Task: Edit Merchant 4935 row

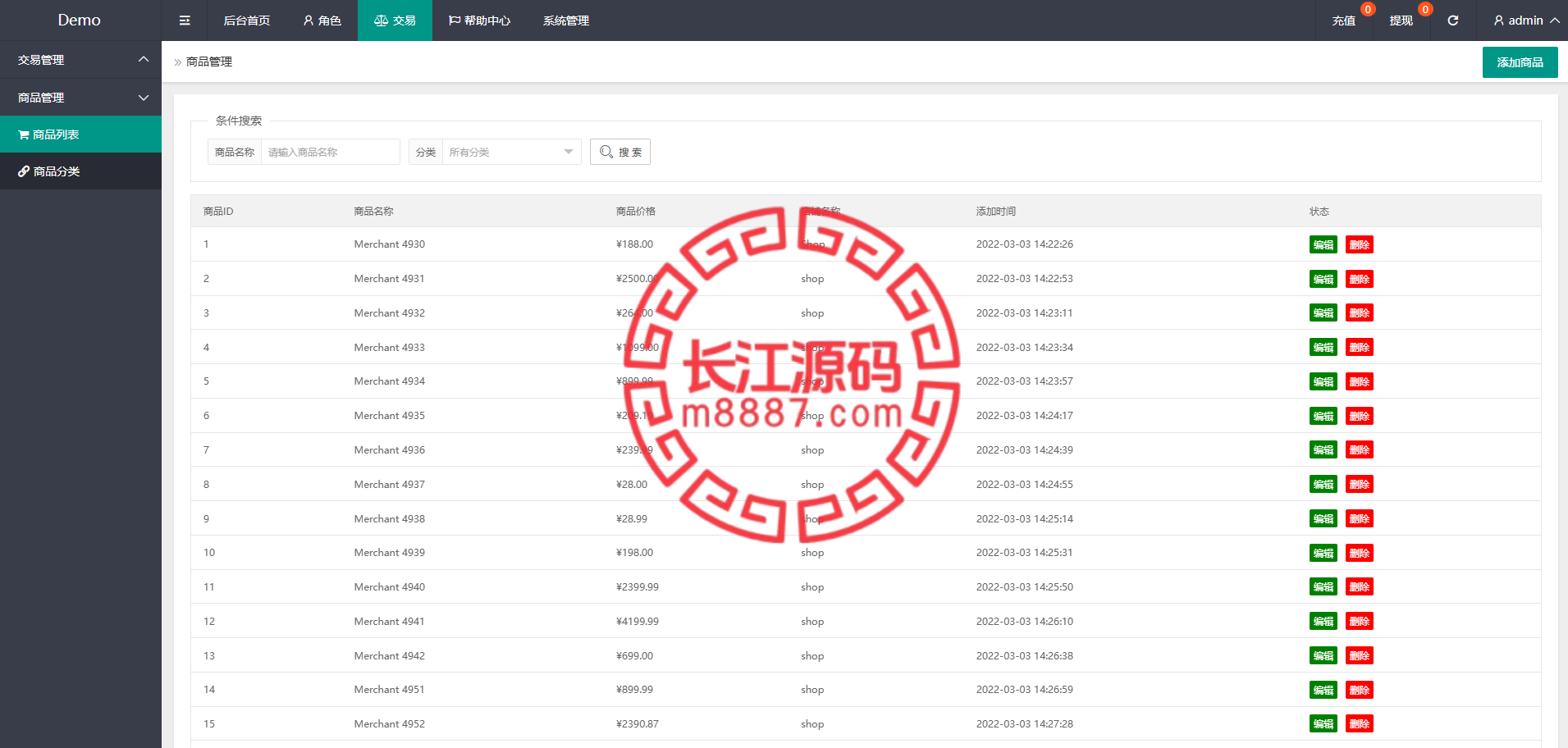Action: tap(1323, 416)
